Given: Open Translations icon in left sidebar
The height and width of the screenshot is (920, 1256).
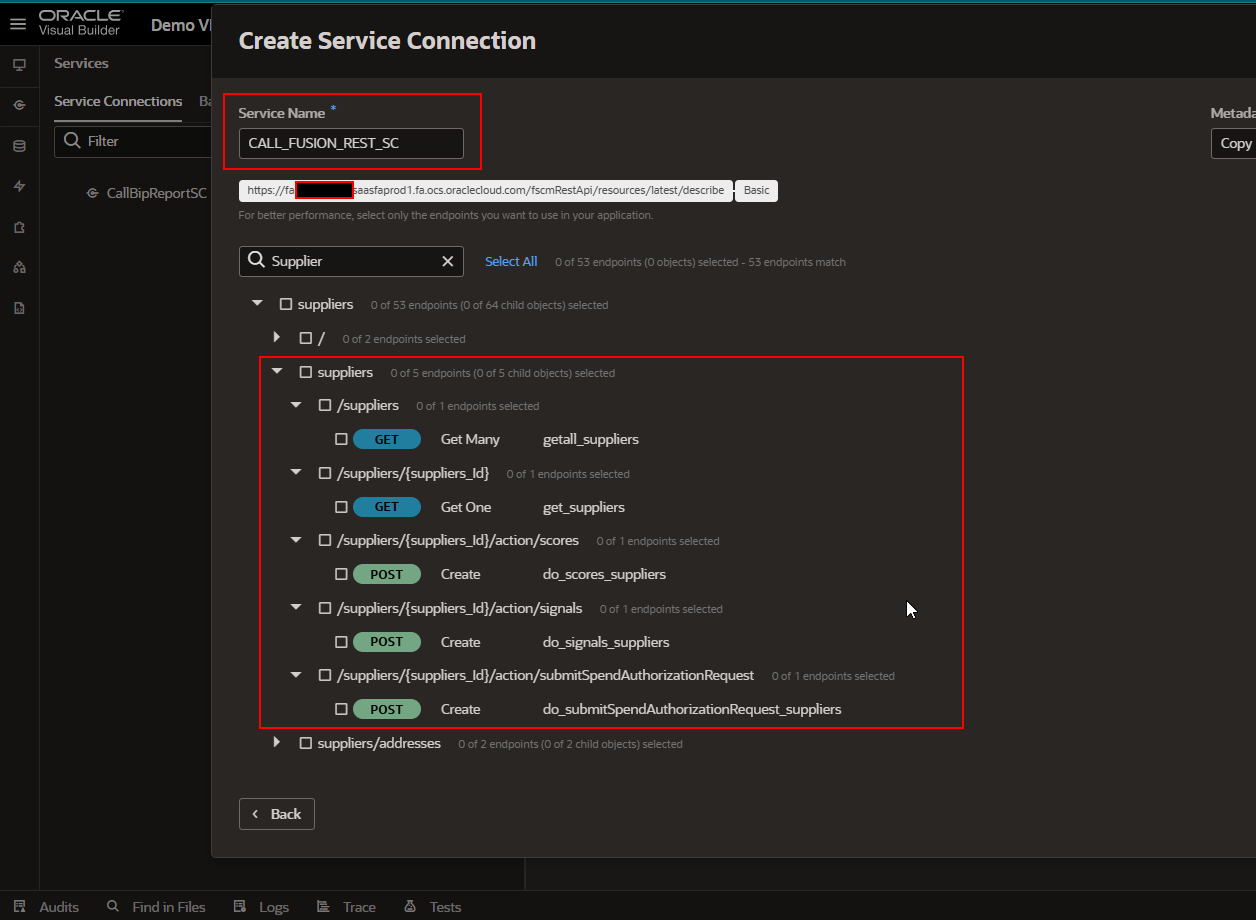Looking at the screenshot, I should (19, 308).
